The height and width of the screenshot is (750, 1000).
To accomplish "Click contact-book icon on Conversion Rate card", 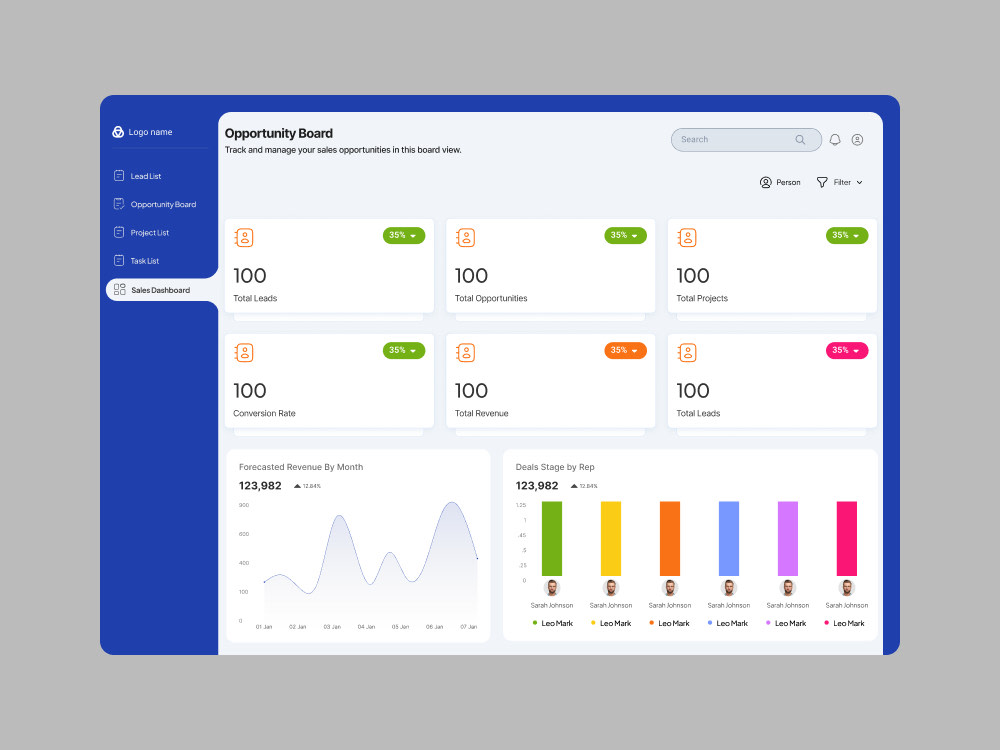I will coord(244,353).
